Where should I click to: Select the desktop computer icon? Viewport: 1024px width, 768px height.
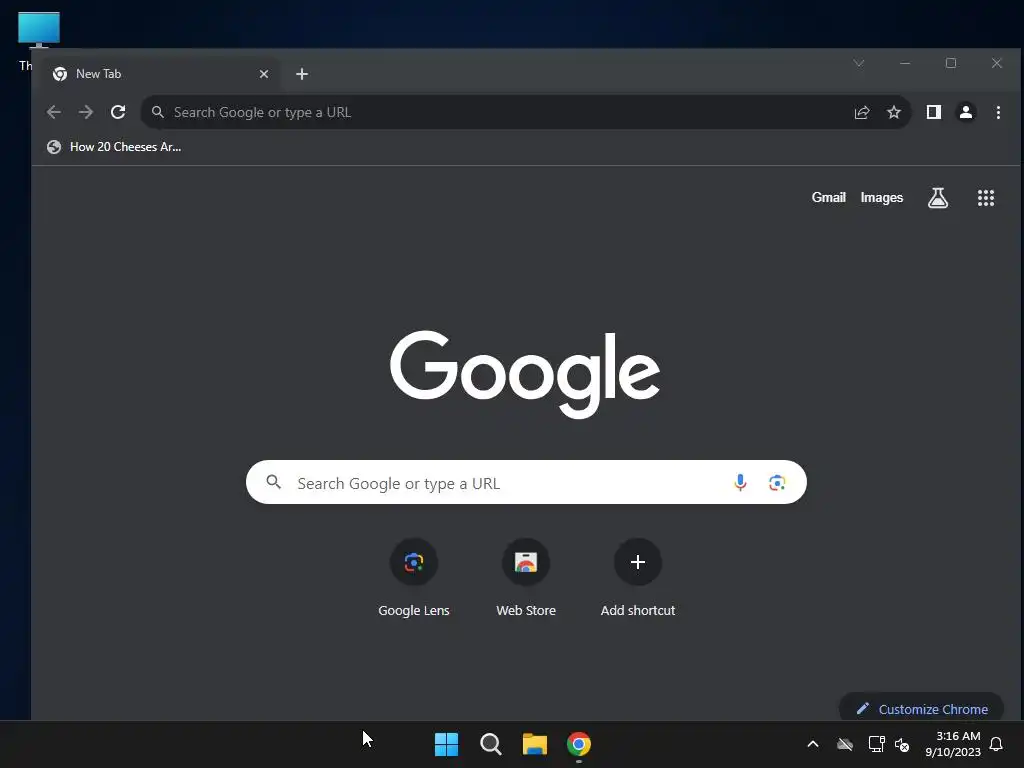(39, 30)
